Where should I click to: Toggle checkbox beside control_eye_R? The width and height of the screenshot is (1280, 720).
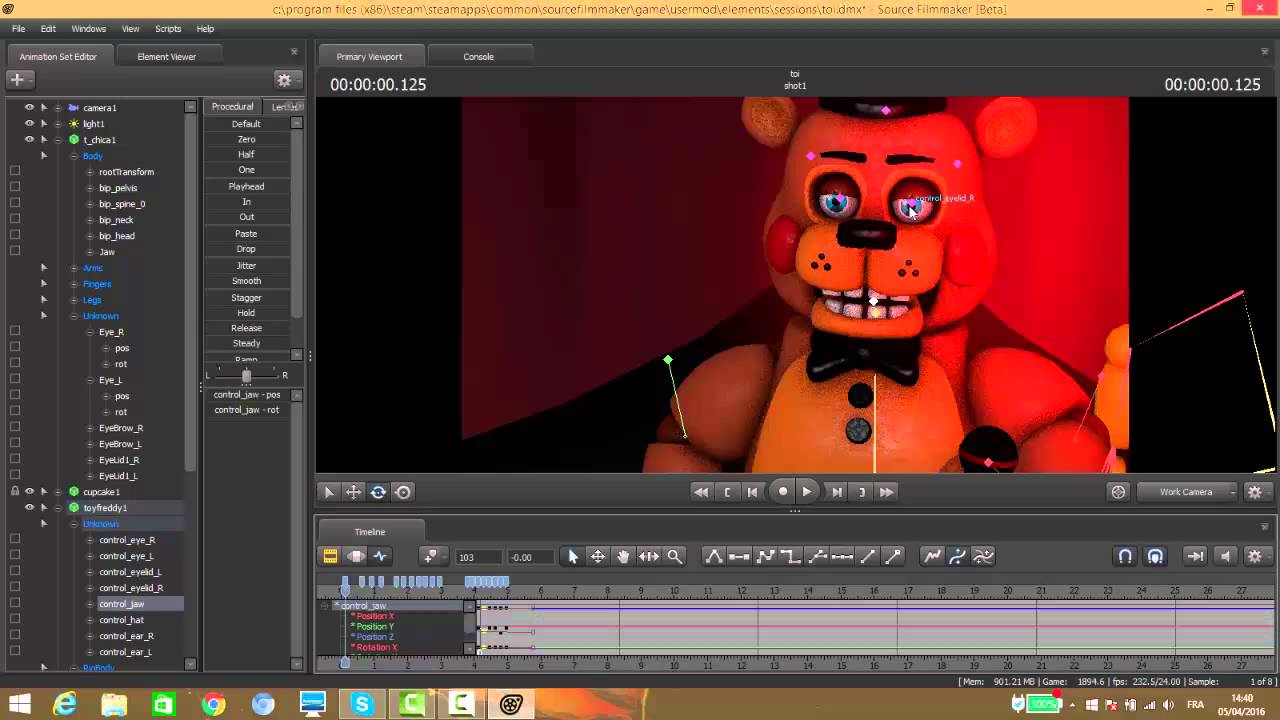pyautogui.click(x=15, y=539)
